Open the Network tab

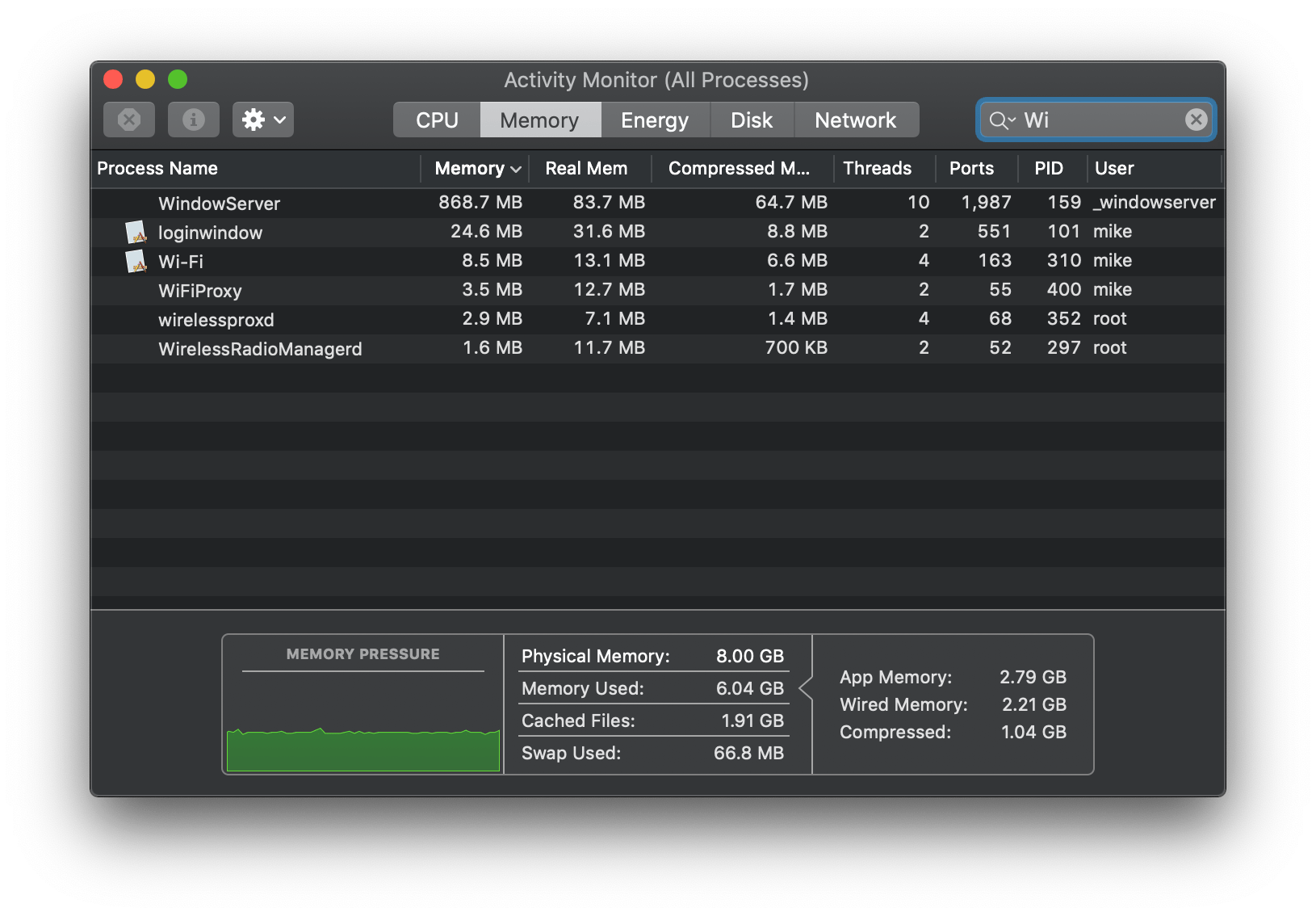[856, 119]
